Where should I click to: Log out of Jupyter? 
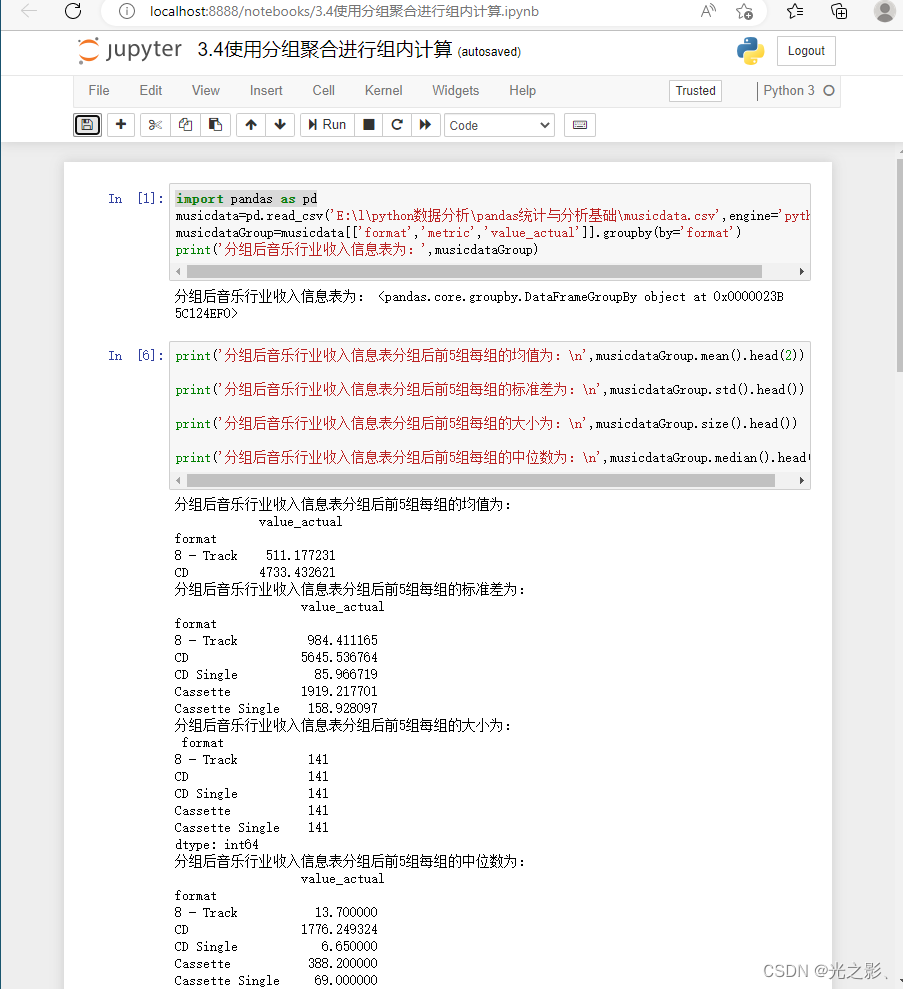[806, 50]
